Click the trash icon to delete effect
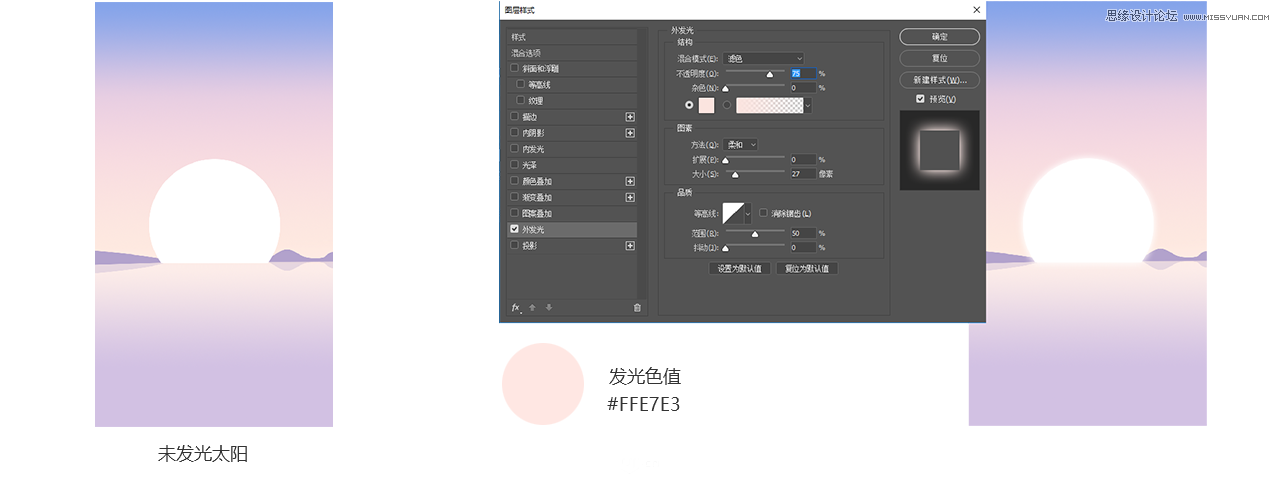This screenshot has width=1280, height=479. click(x=637, y=308)
